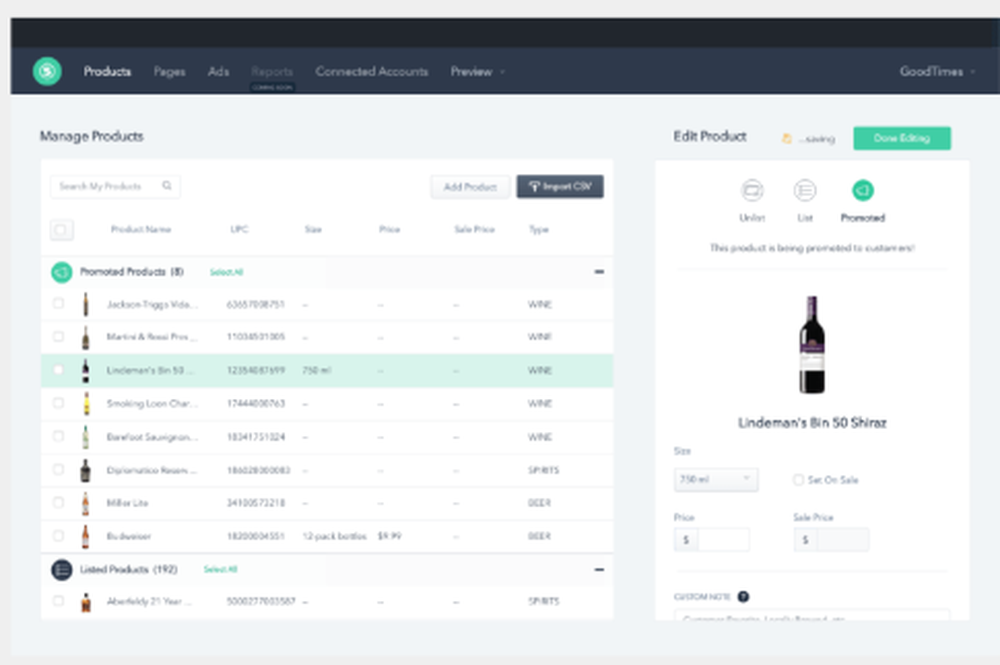Click the Listed Products group icon
Image resolution: width=1000 pixels, height=665 pixels.
tap(62, 569)
